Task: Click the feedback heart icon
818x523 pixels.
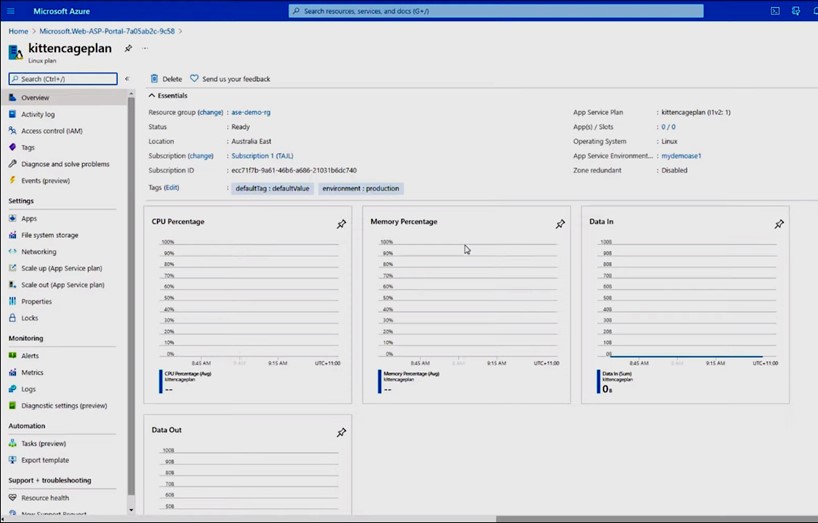Action: pyautogui.click(x=194, y=78)
